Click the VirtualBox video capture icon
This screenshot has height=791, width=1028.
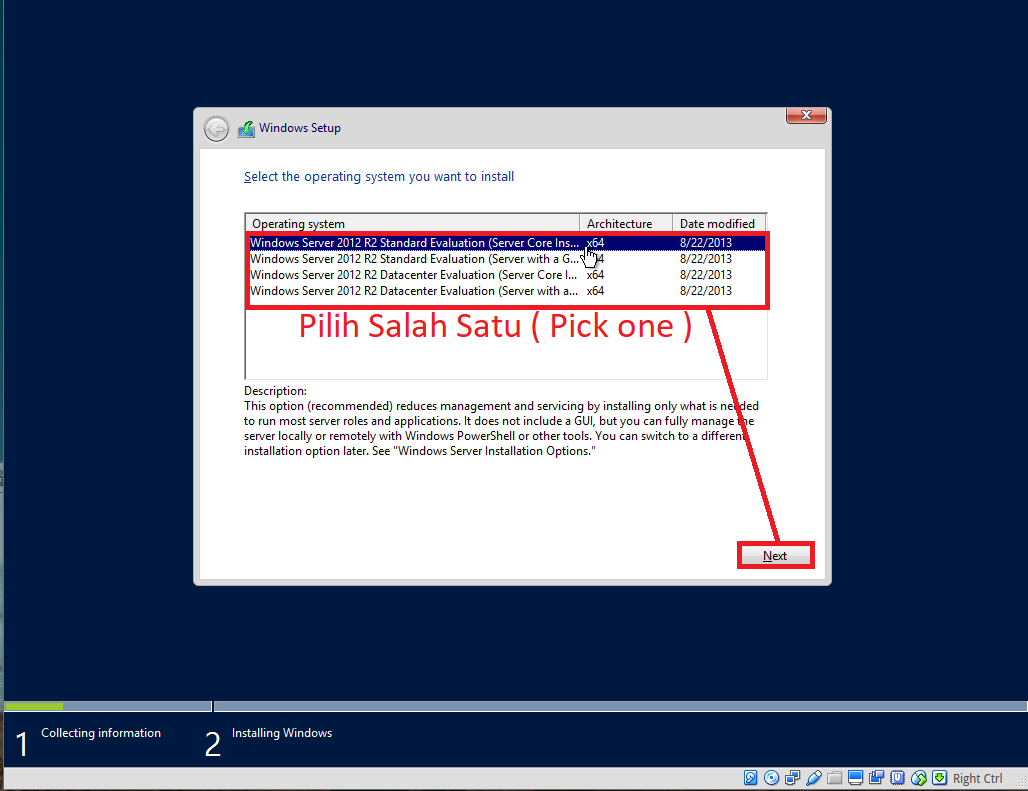click(877, 778)
